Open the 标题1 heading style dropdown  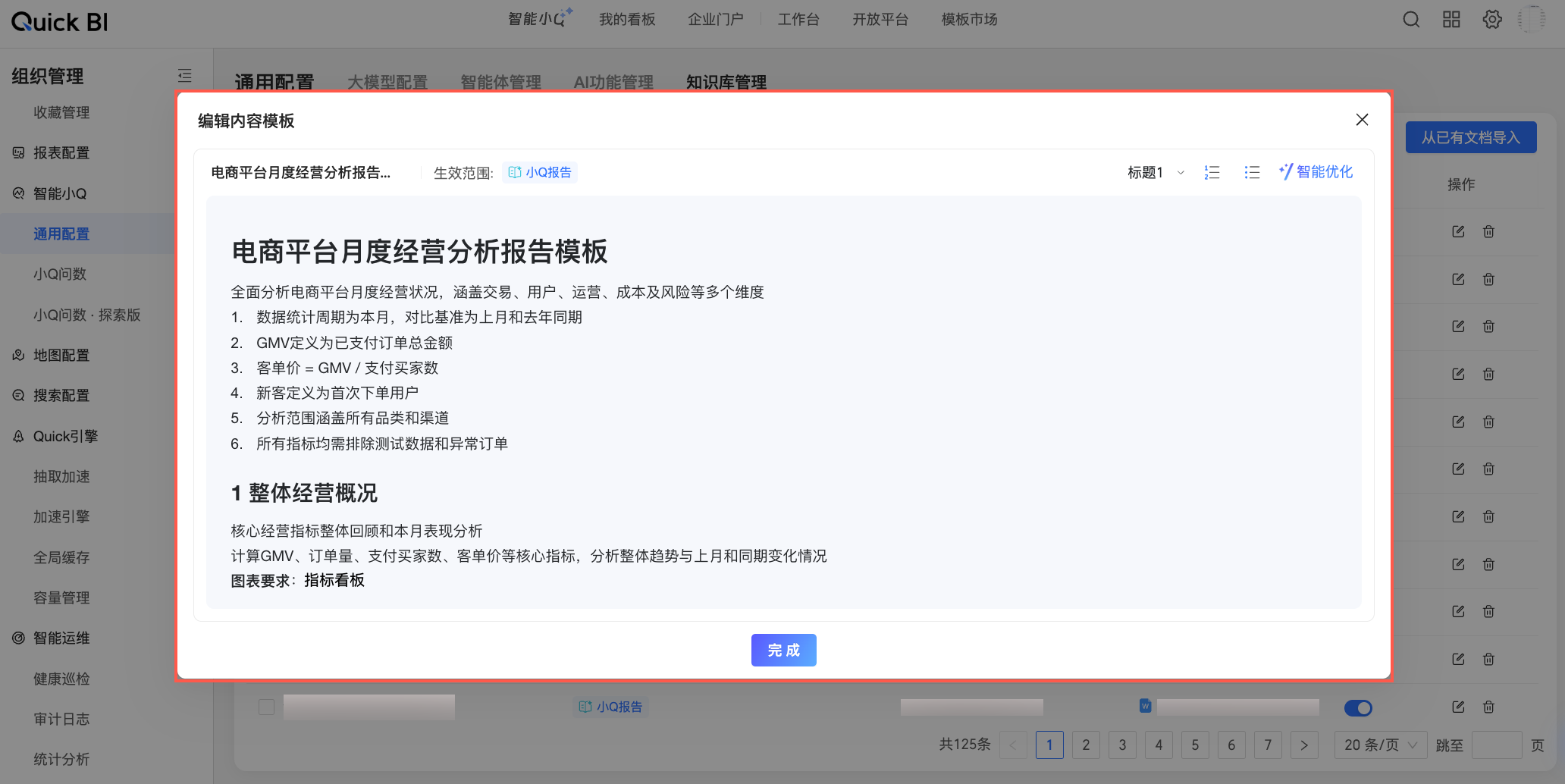[1156, 173]
